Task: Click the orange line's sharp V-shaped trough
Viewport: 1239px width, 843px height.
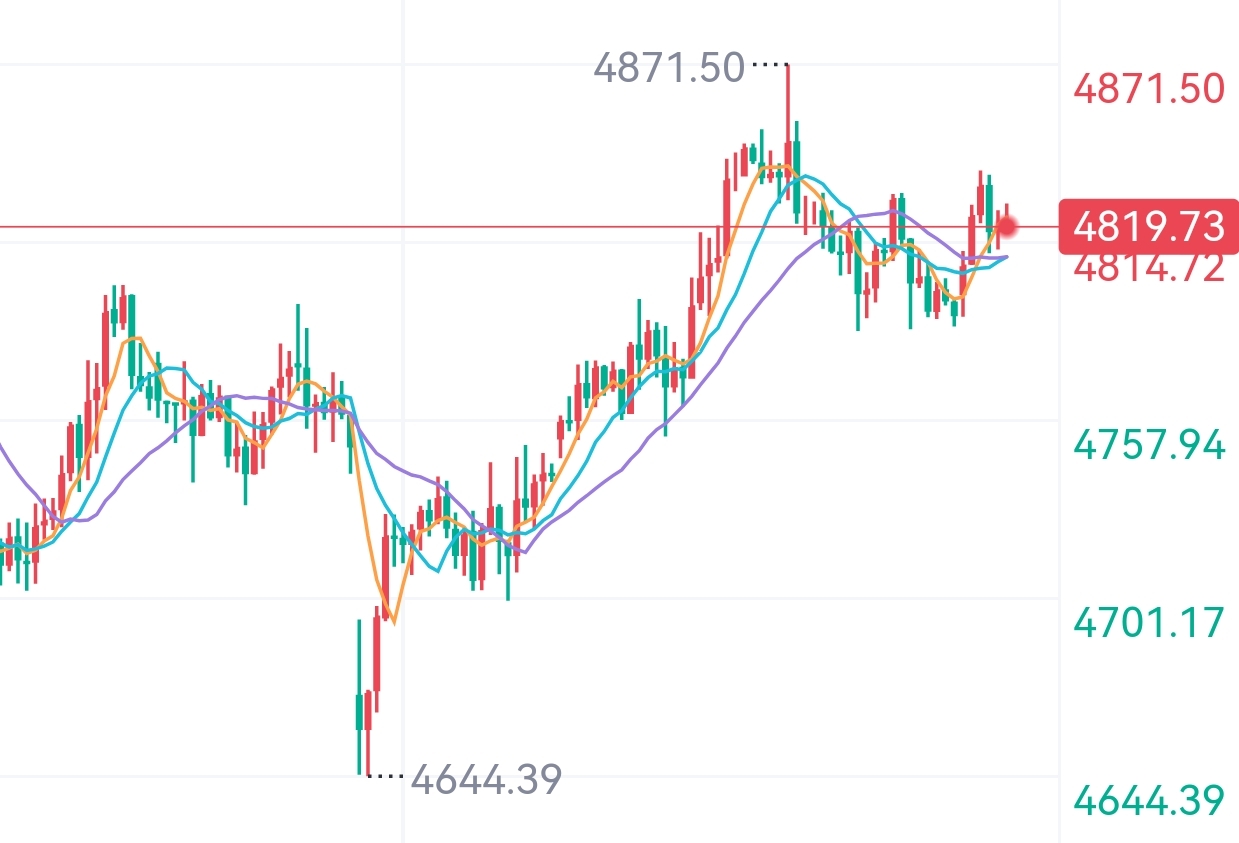Action: tap(393, 621)
